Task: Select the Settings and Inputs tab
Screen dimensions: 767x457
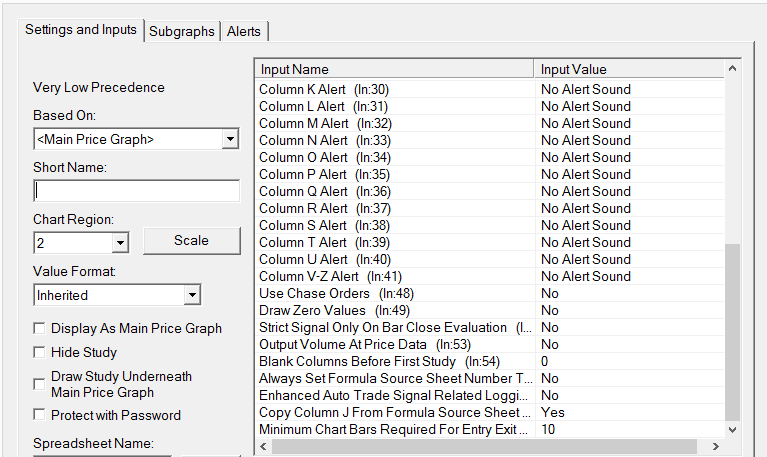Action: [81, 30]
